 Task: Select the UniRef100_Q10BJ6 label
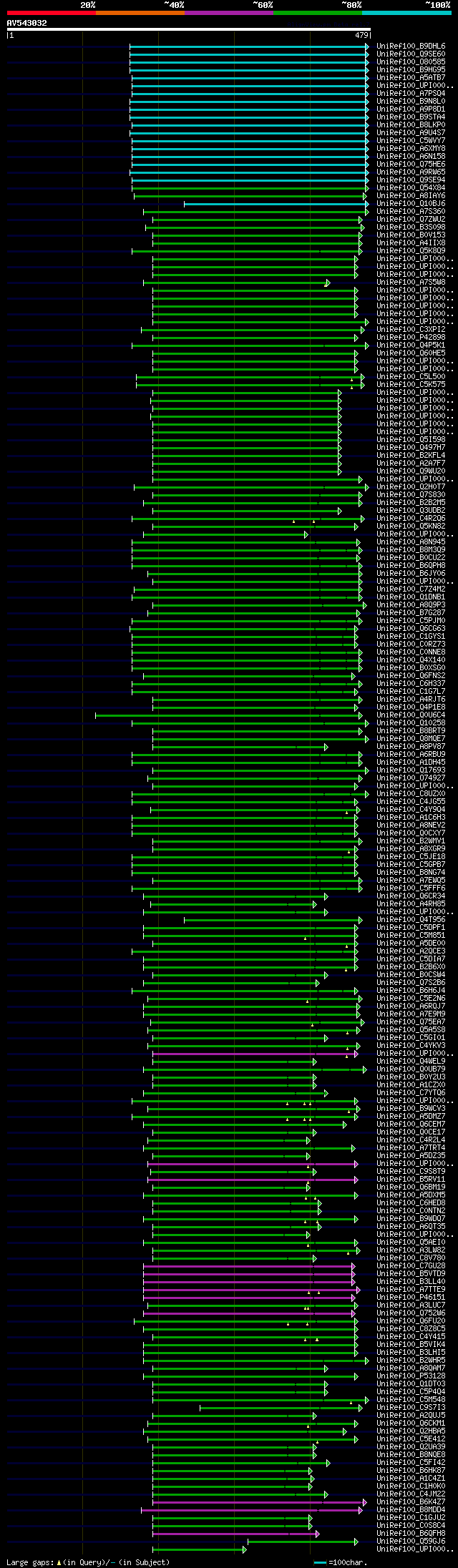tap(411, 203)
